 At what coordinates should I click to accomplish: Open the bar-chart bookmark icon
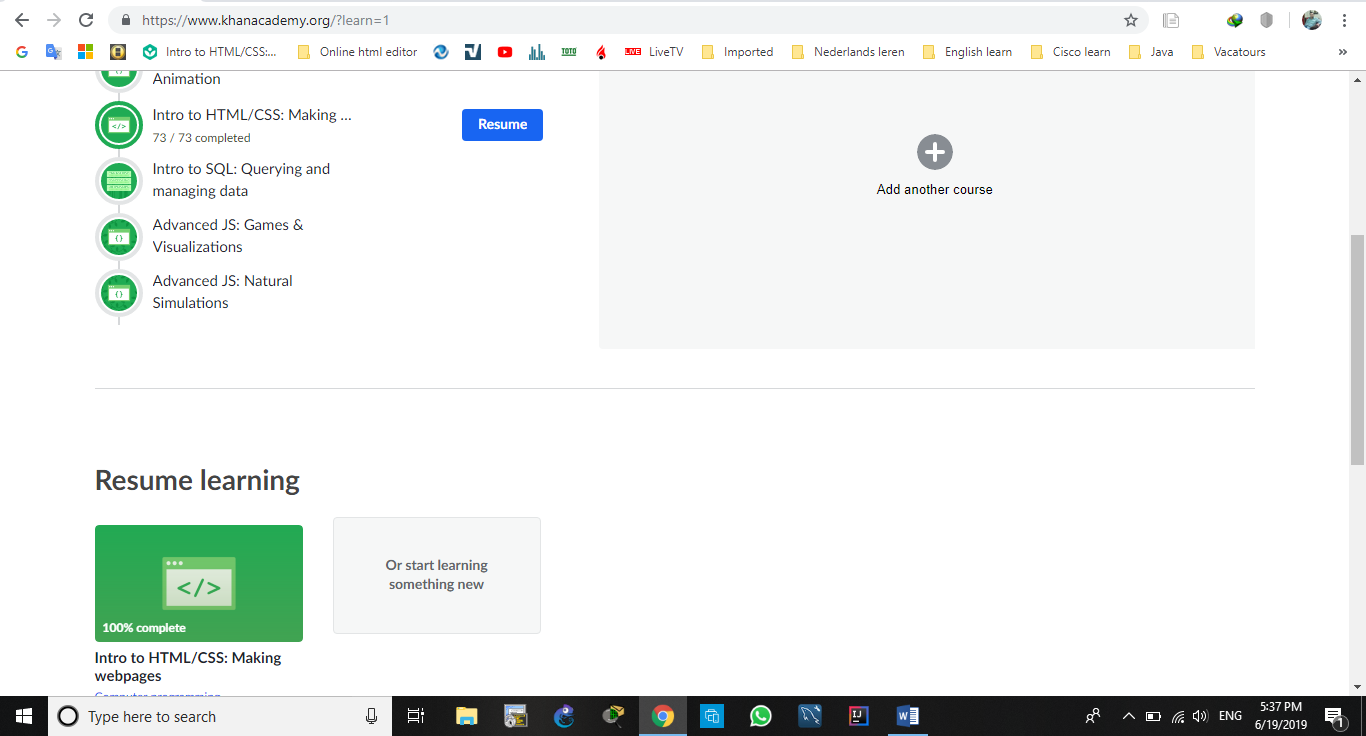pyautogui.click(x=537, y=52)
